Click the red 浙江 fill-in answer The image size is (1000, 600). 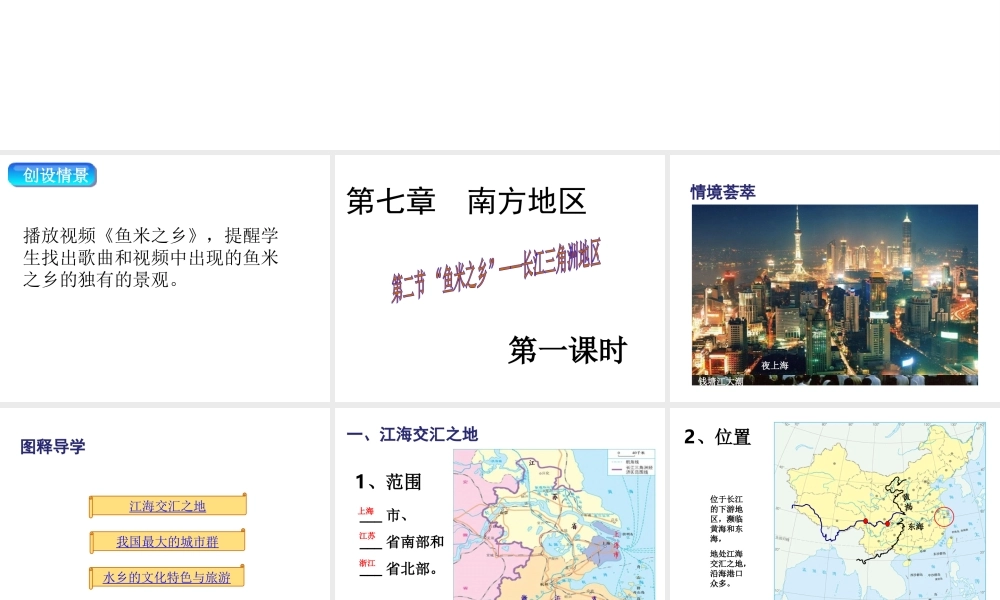point(367,563)
